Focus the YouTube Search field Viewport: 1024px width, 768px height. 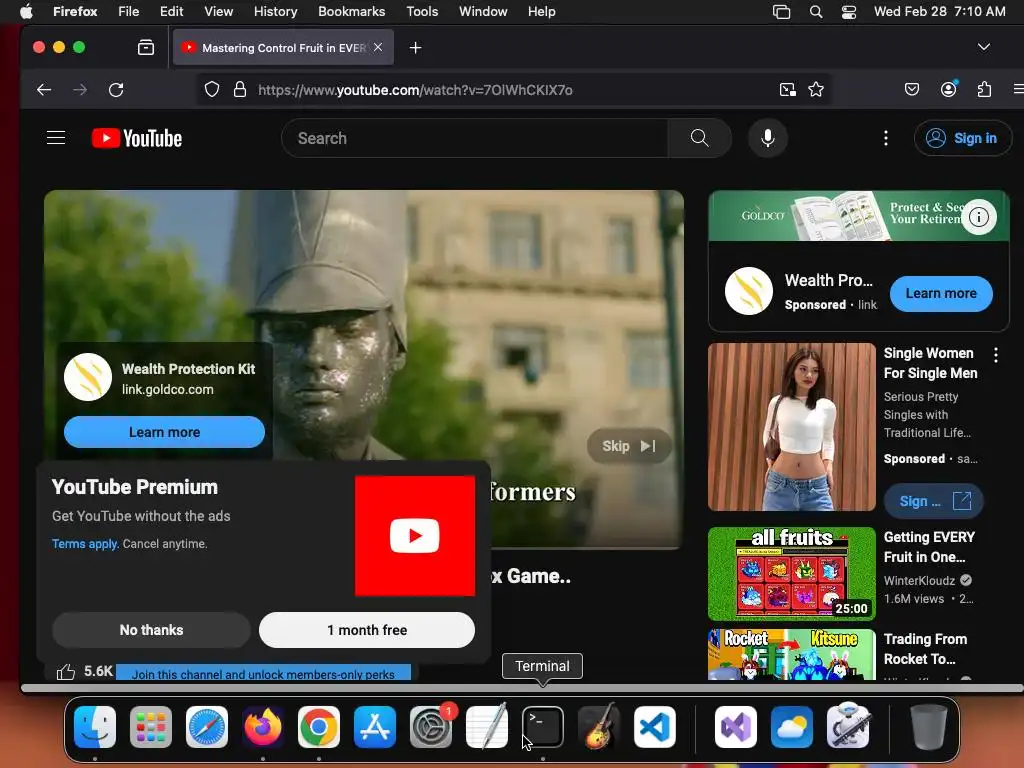(475, 138)
